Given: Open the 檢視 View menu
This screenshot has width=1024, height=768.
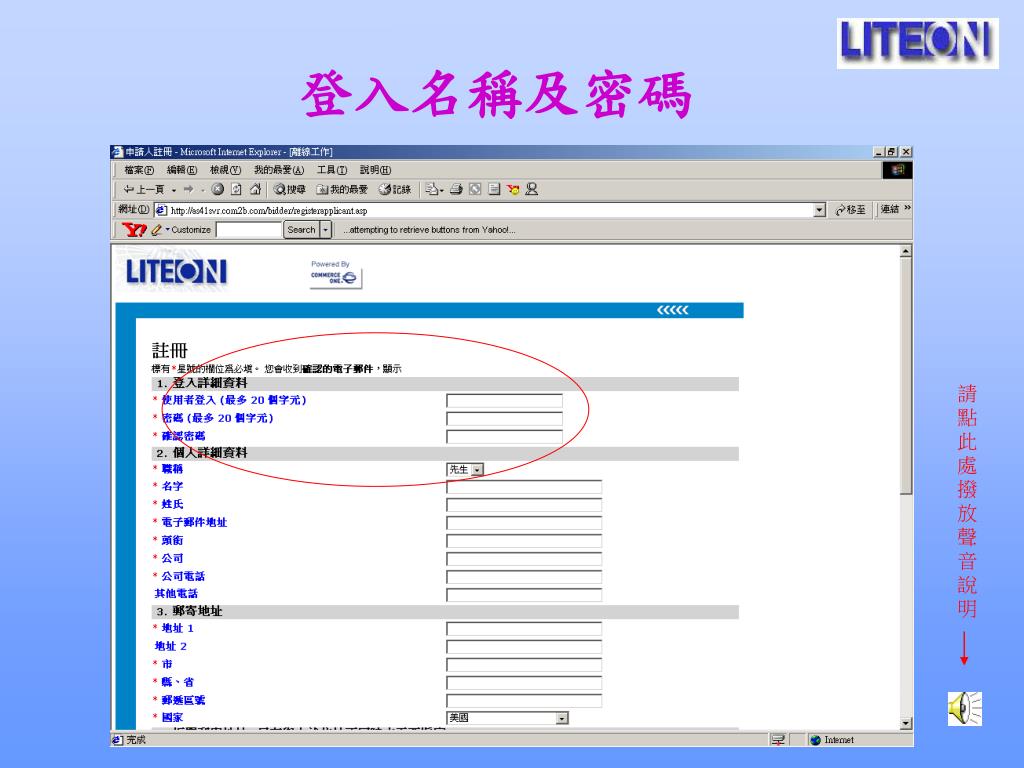Looking at the screenshot, I should pos(225,170).
